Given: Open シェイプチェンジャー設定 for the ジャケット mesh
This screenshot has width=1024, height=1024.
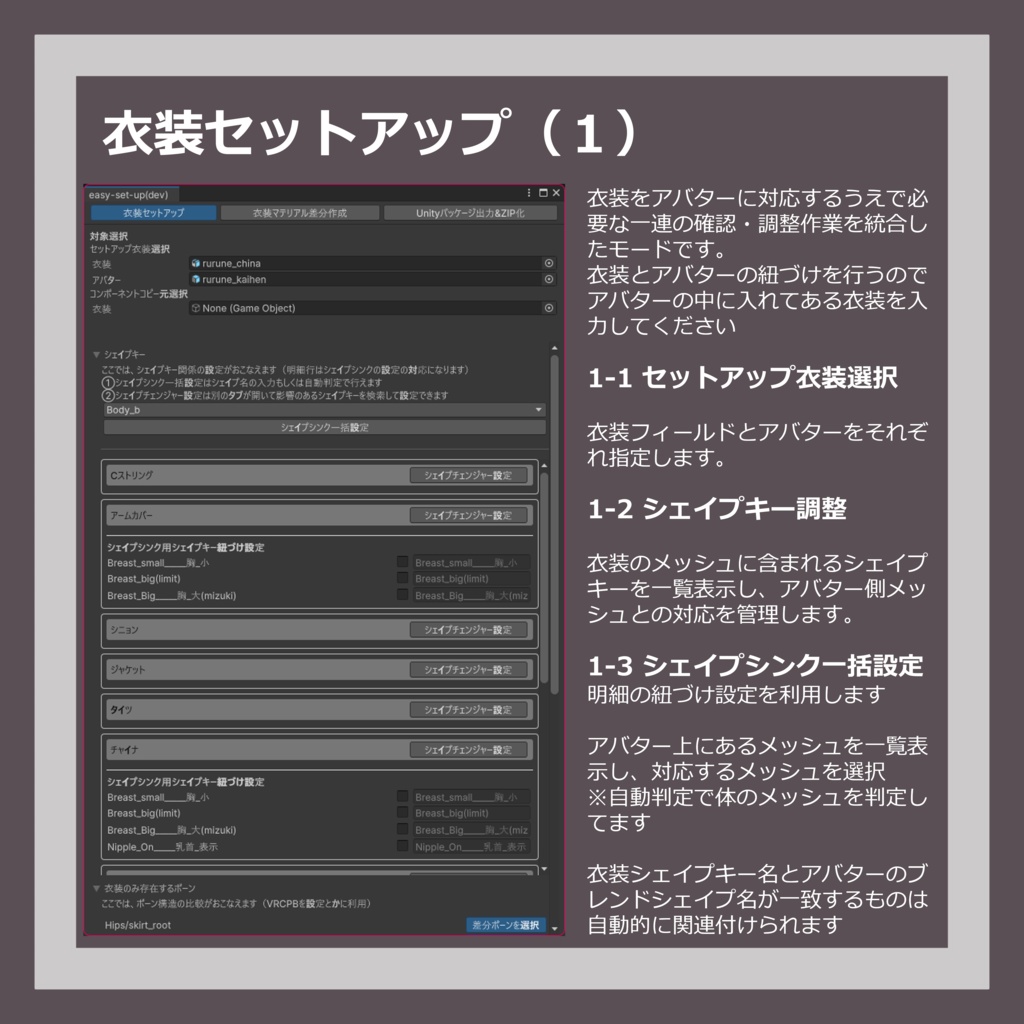Looking at the screenshot, I should click(467, 670).
